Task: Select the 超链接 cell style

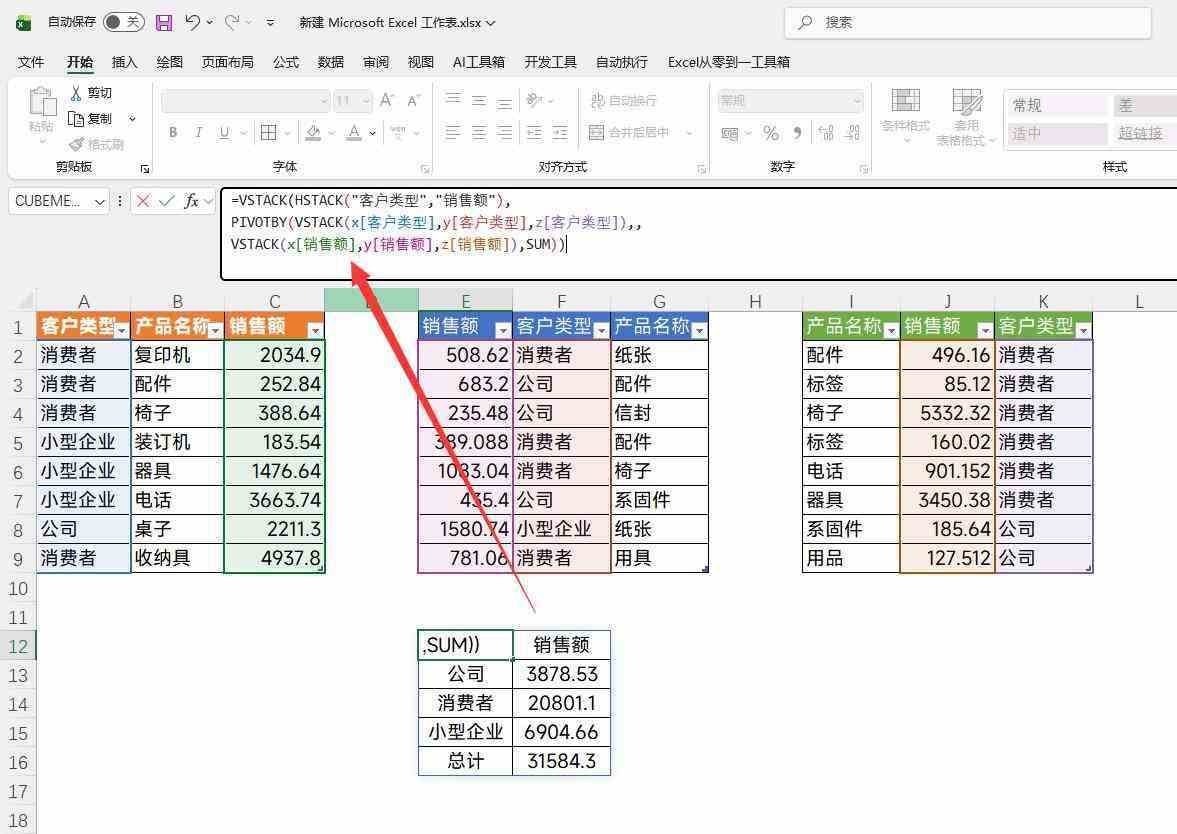Action: [x=1143, y=134]
